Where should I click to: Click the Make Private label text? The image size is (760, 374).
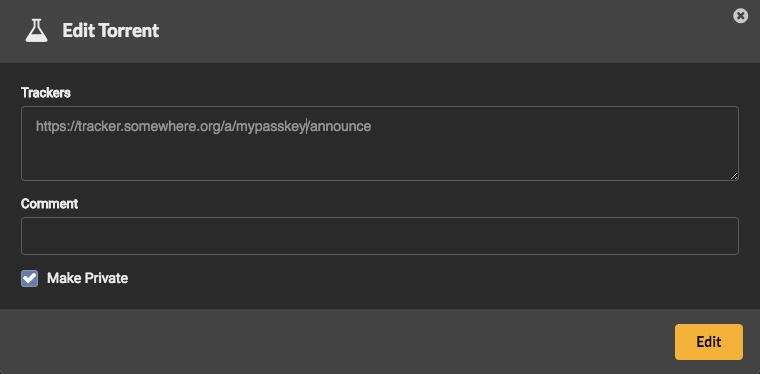(87, 278)
